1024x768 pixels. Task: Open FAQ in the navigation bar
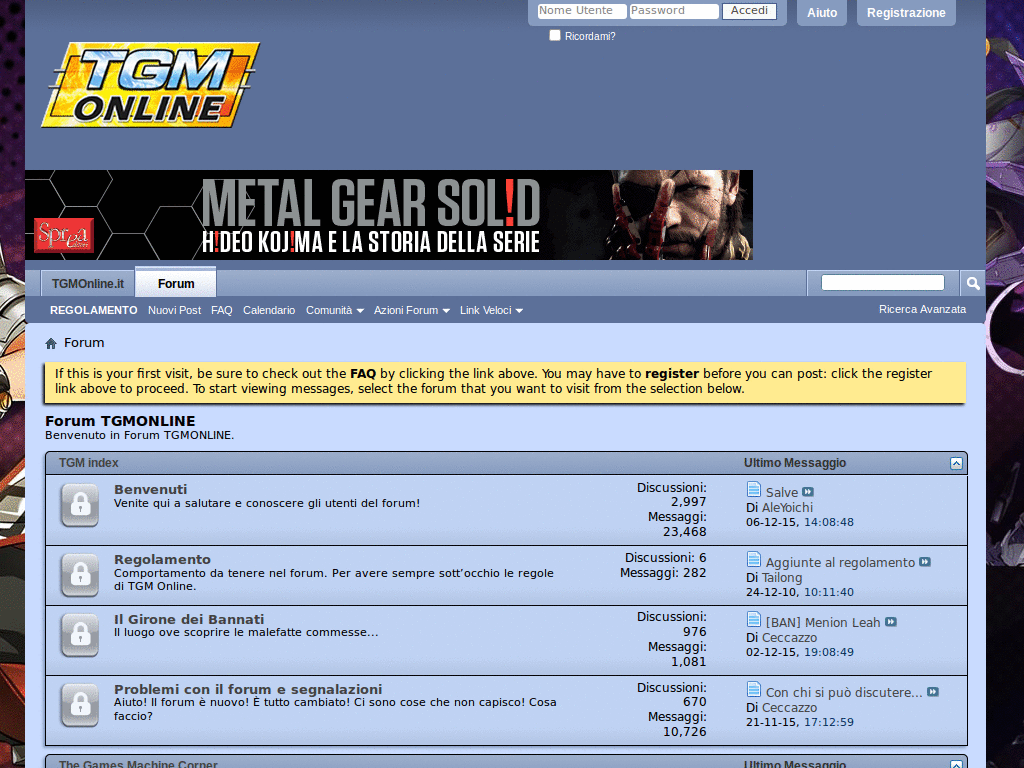pos(221,310)
